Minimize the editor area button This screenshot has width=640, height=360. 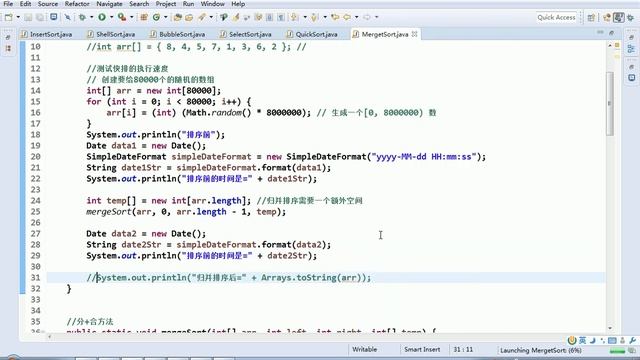point(600,32)
